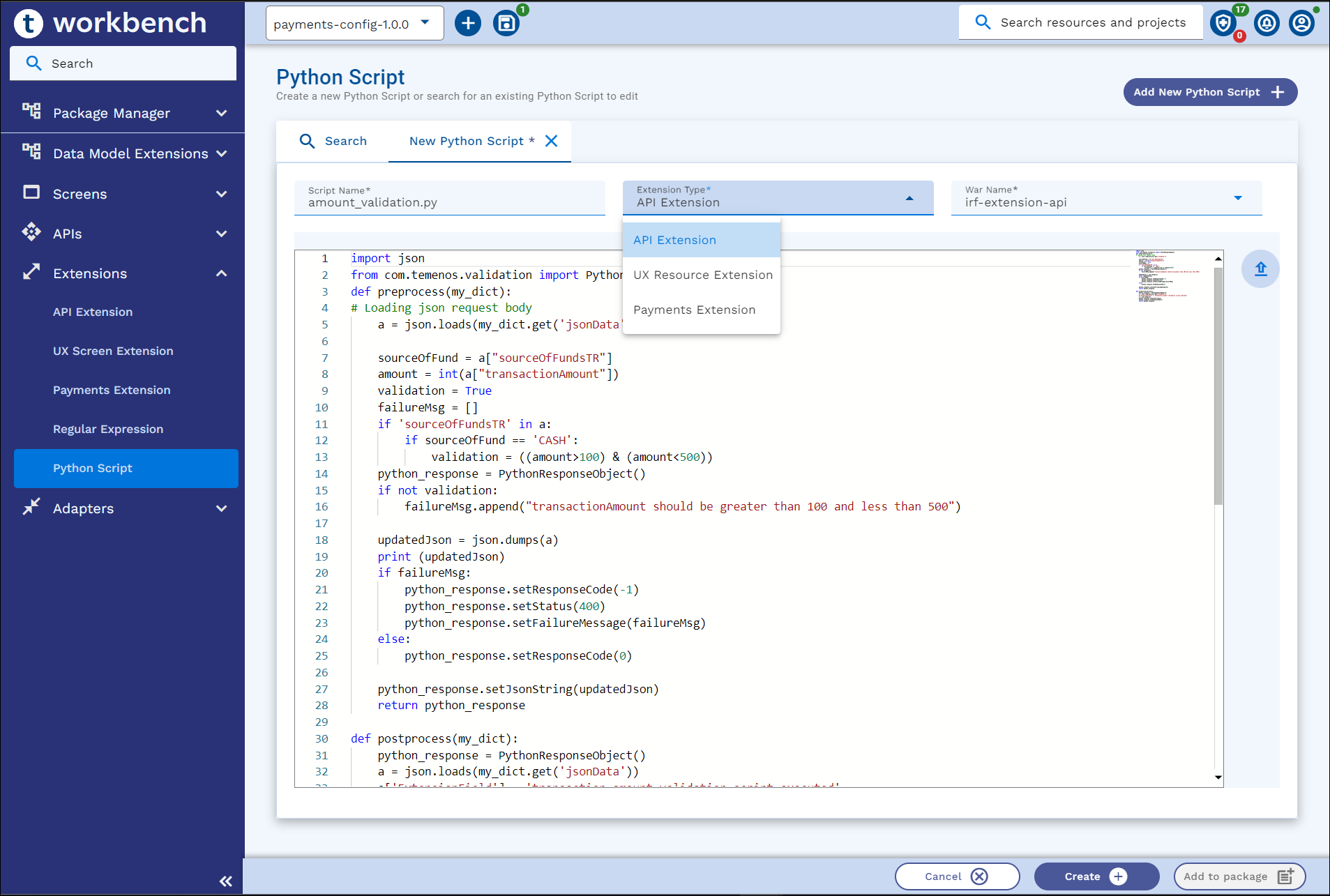This screenshot has height=896, width=1330.
Task: Click the blue plus icon beside project selector
Action: pyautogui.click(x=468, y=24)
